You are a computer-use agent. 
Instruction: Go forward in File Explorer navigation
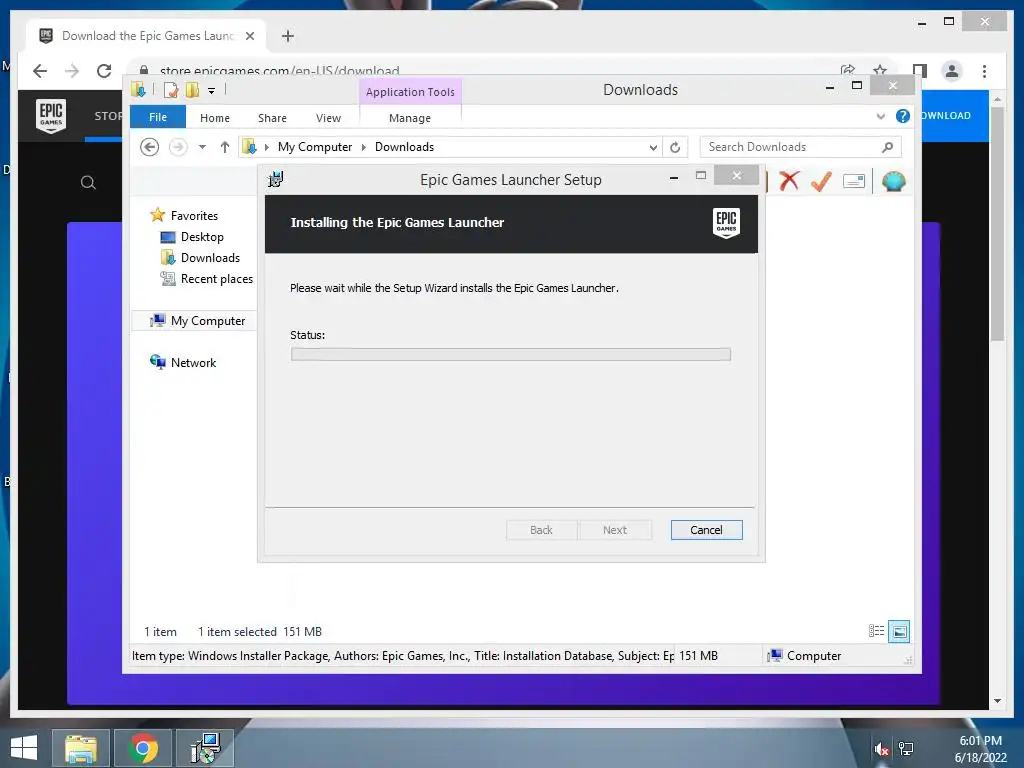pos(178,147)
